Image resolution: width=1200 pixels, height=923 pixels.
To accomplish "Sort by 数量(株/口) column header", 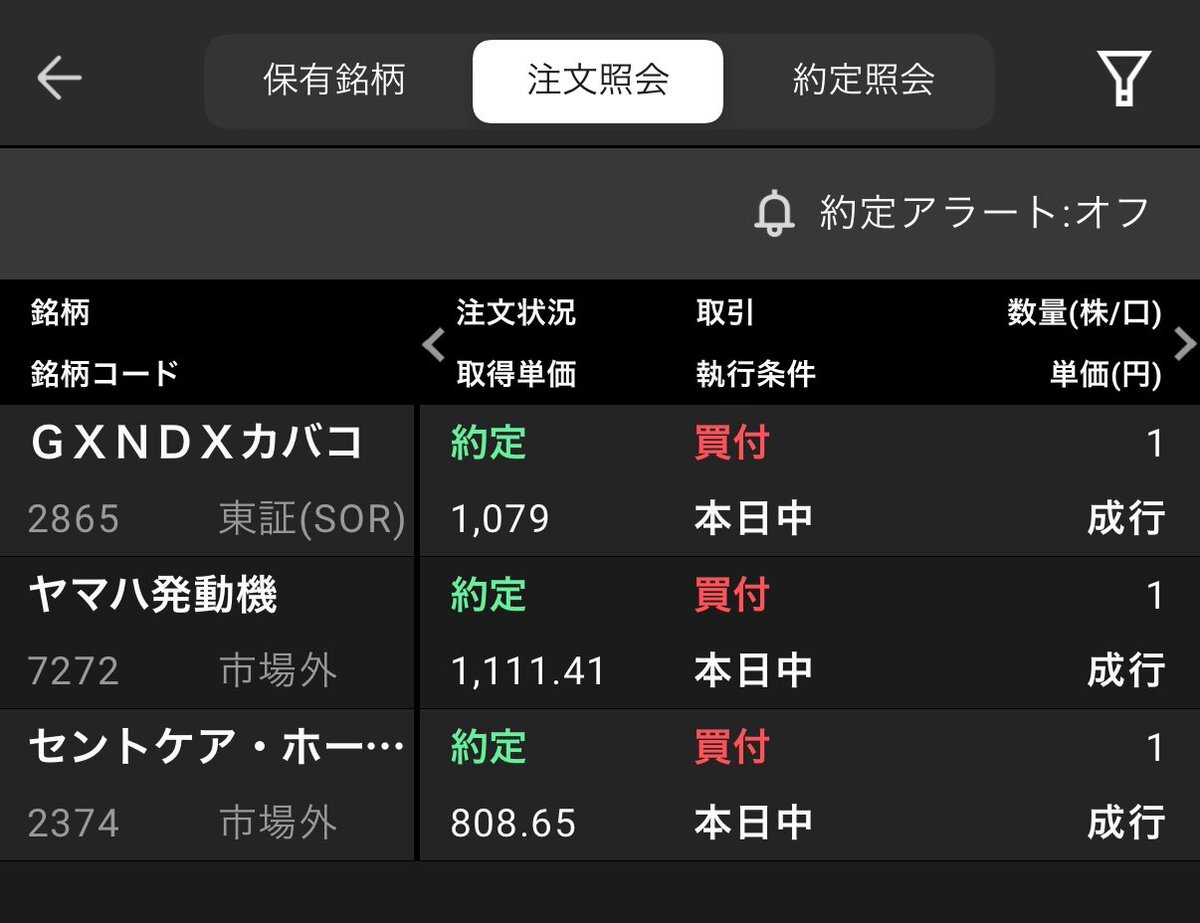I will 1085,313.
